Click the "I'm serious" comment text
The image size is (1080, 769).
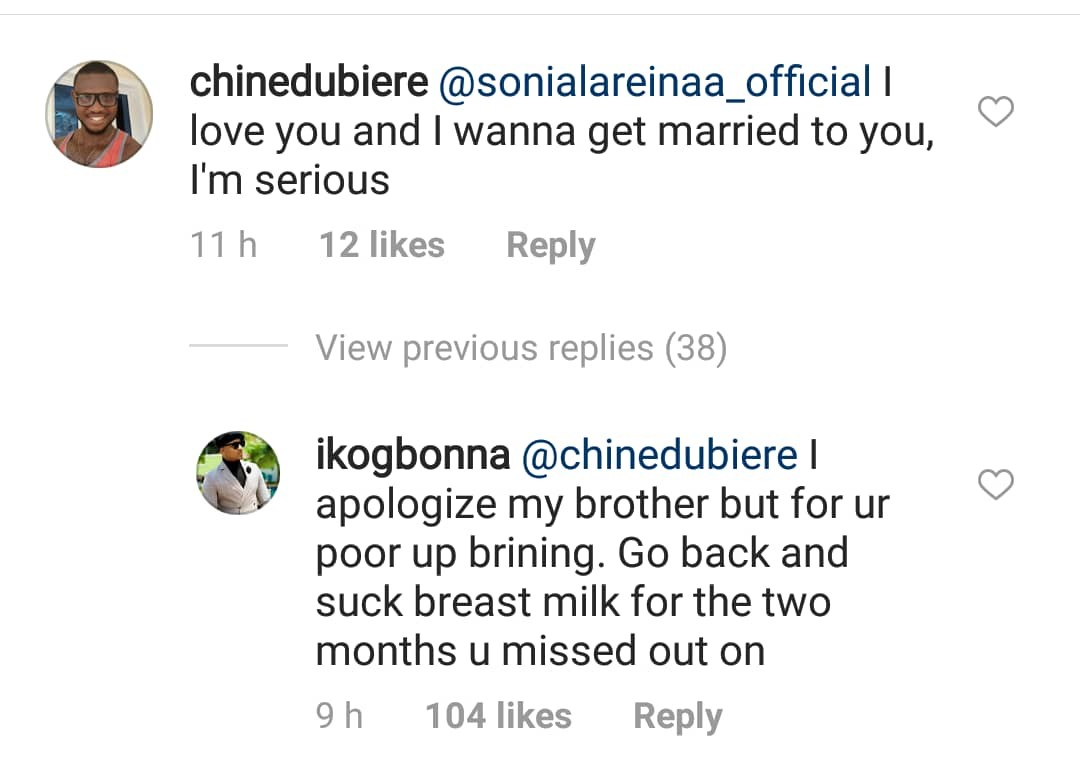tap(289, 180)
